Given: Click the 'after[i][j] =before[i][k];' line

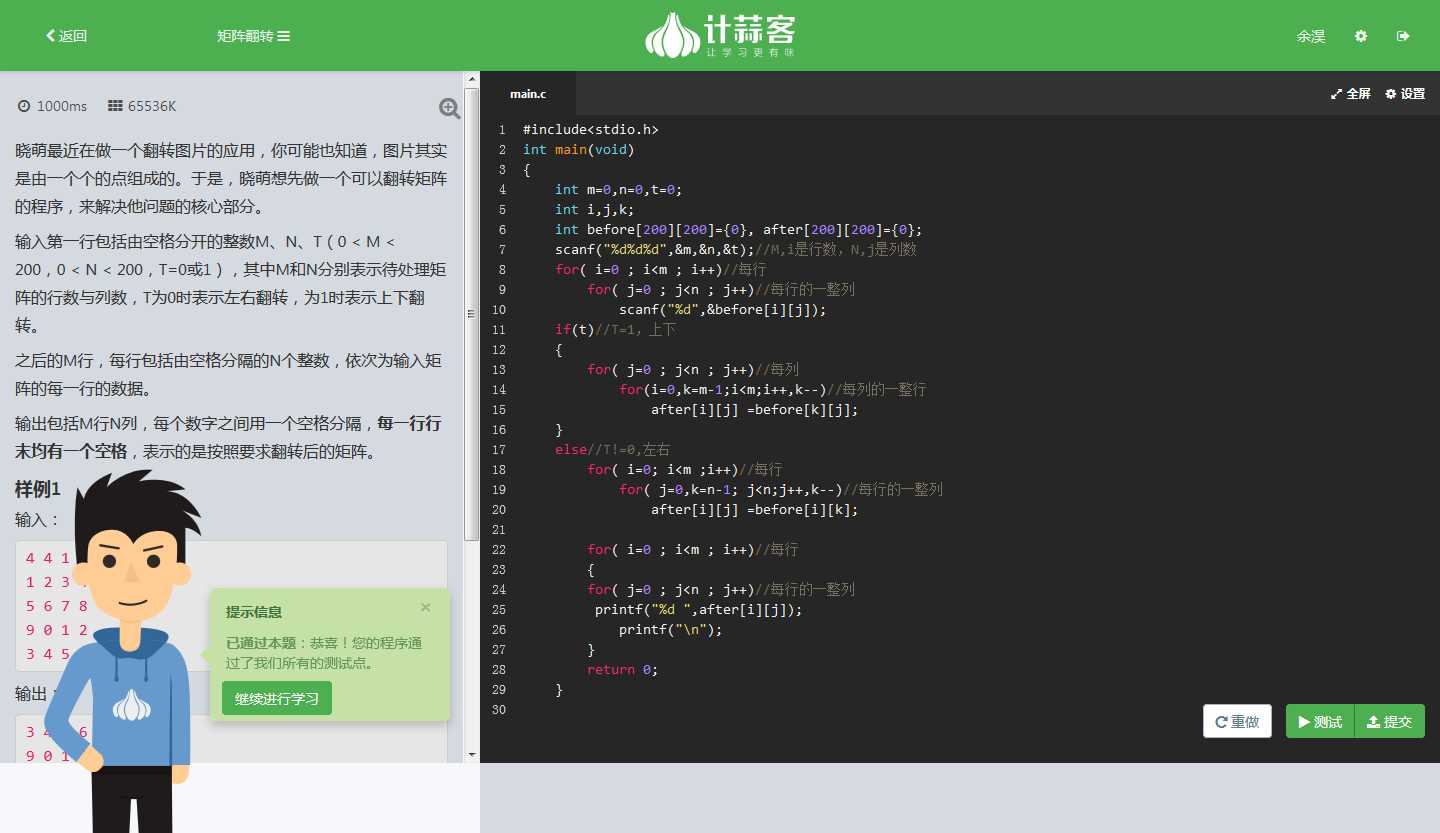Looking at the screenshot, I should (755, 510).
